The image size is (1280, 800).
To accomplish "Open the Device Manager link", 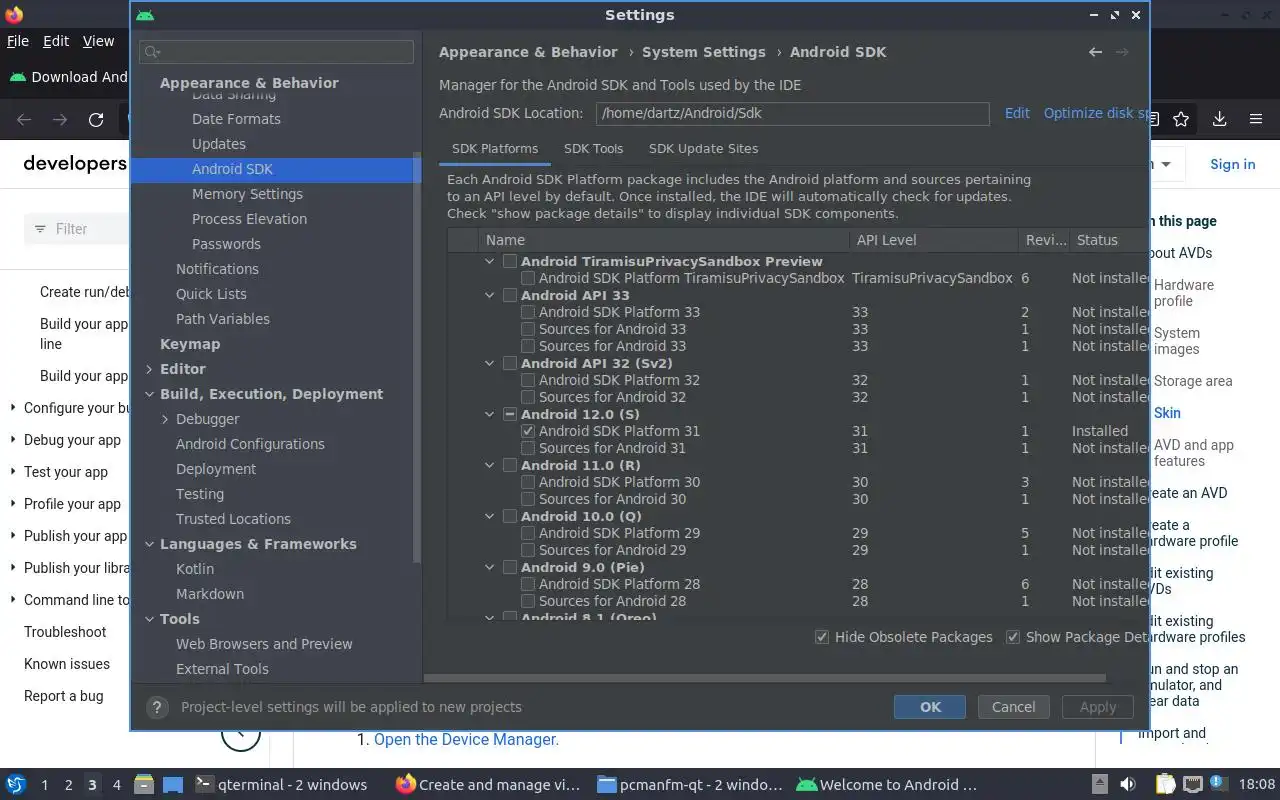I will [466, 739].
